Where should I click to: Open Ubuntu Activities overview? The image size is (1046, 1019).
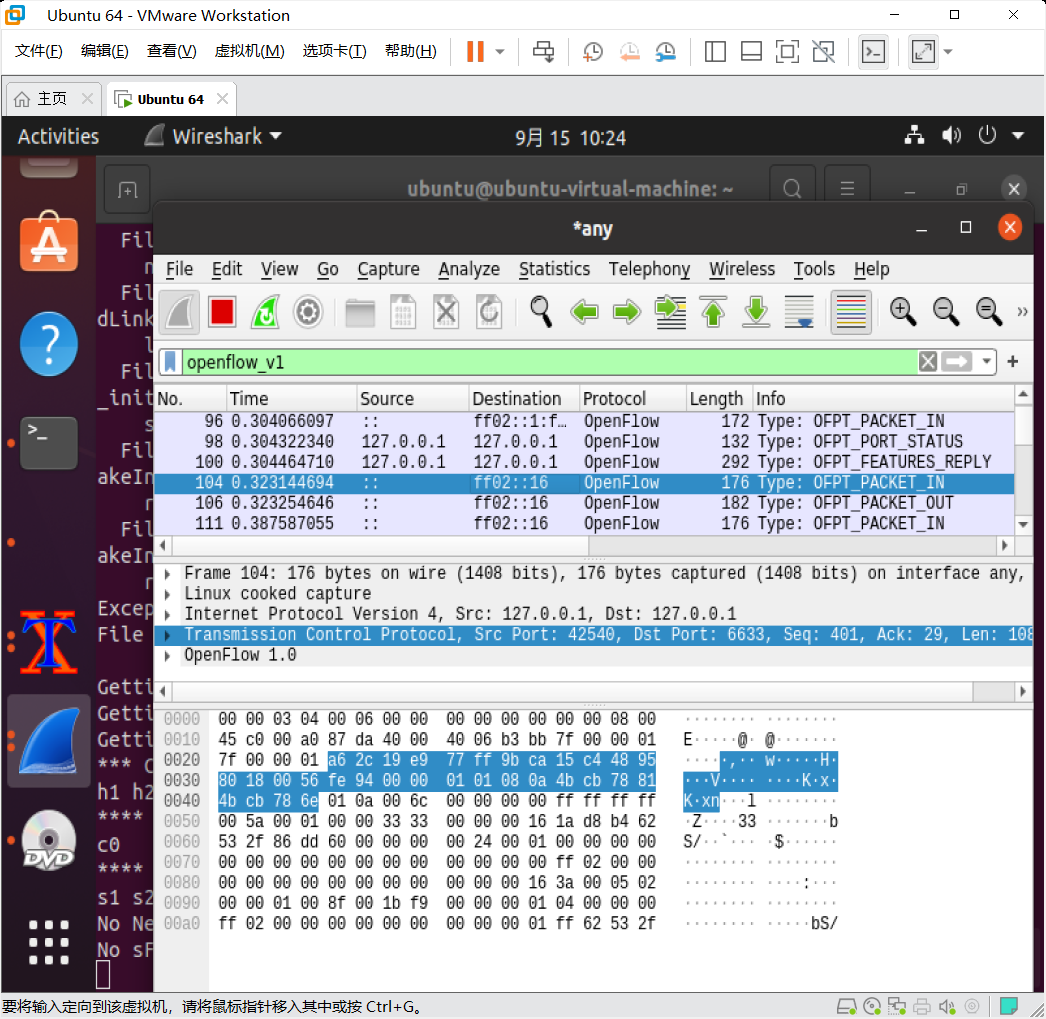pyautogui.click(x=58, y=137)
